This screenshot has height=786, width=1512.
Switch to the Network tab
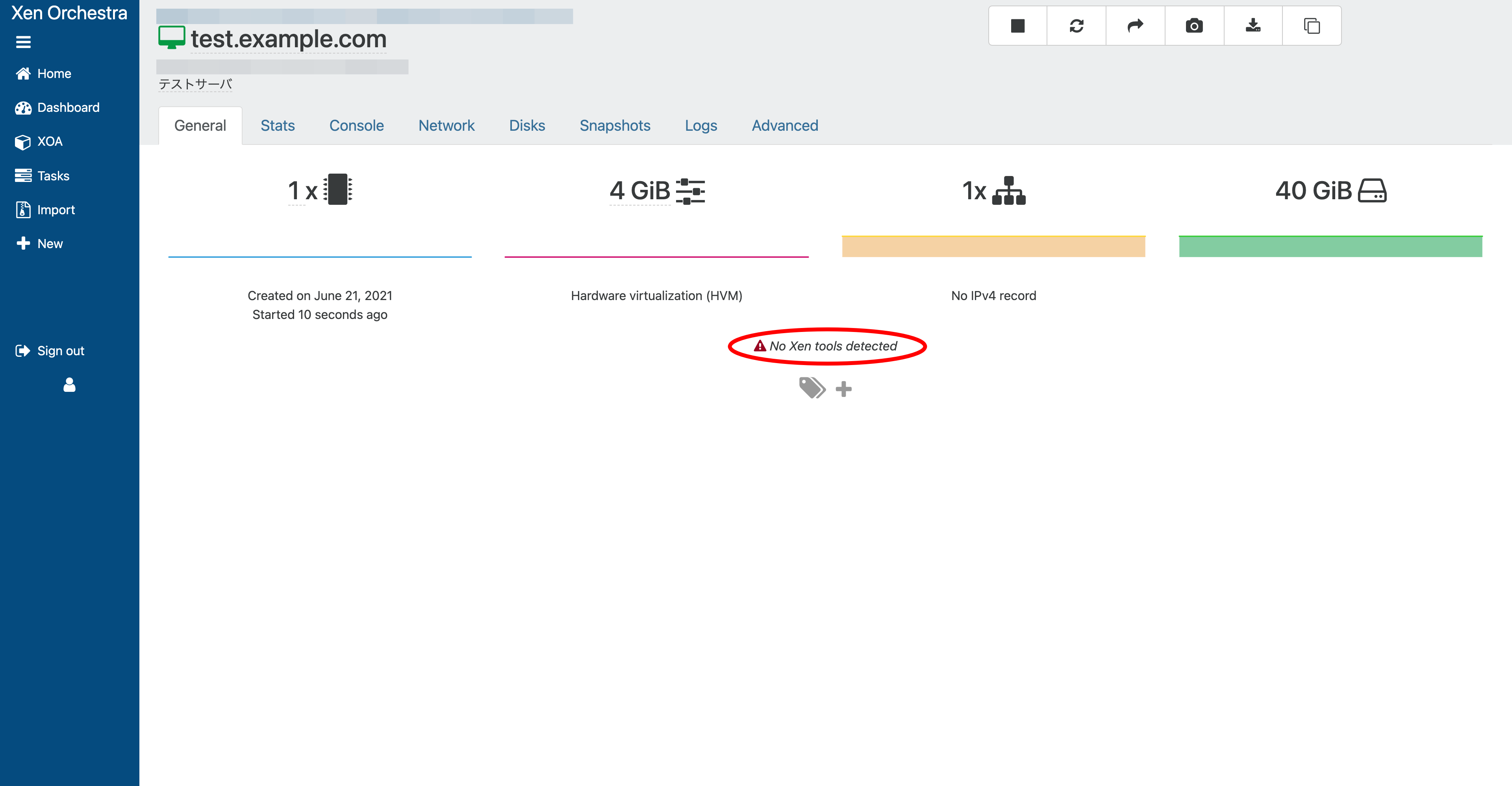pos(446,126)
